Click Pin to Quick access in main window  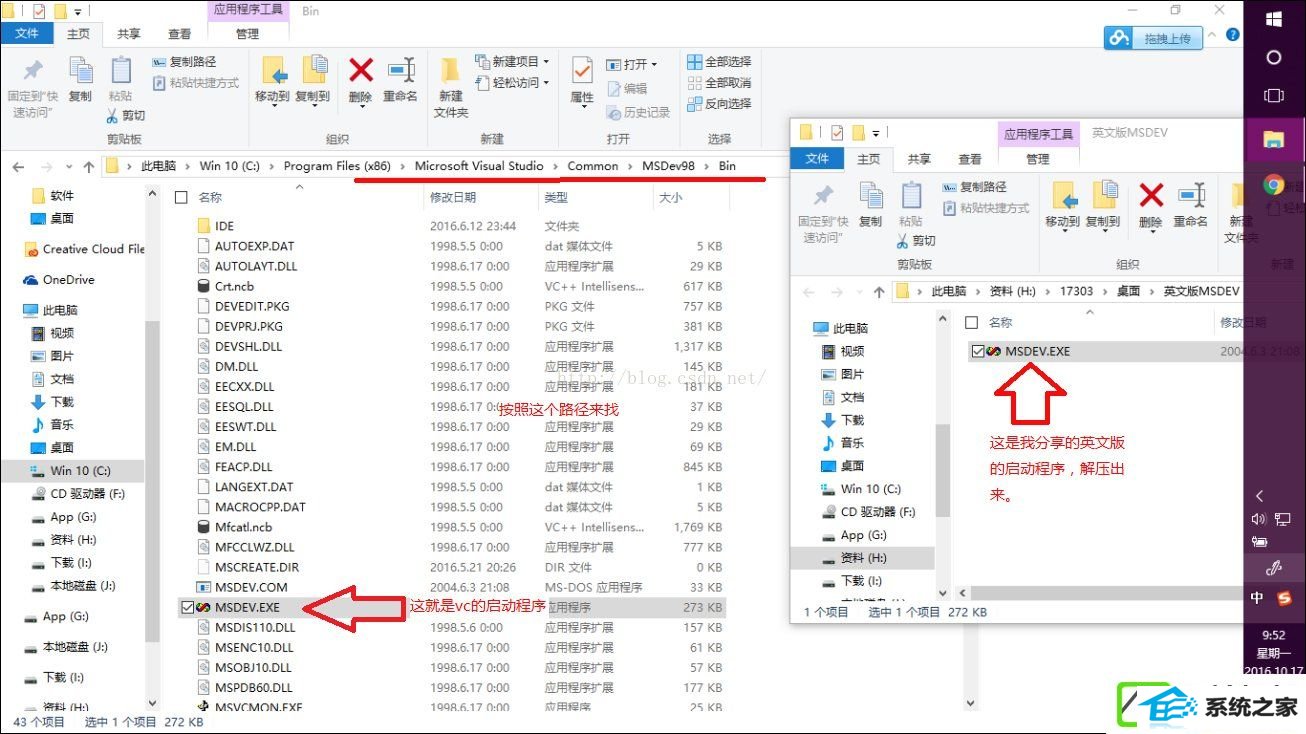(32, 87)
